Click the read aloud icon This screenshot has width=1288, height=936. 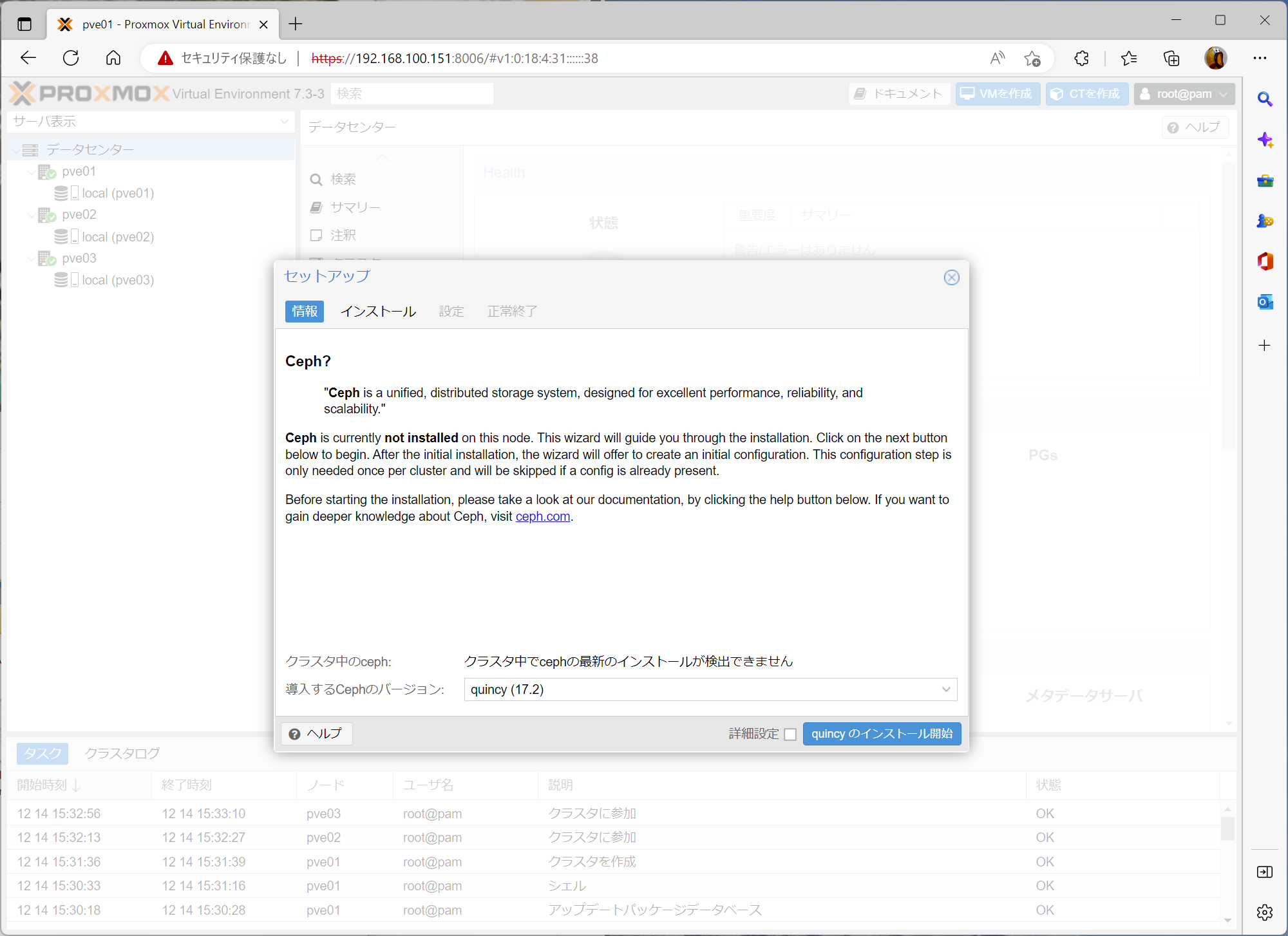[997, 58]
